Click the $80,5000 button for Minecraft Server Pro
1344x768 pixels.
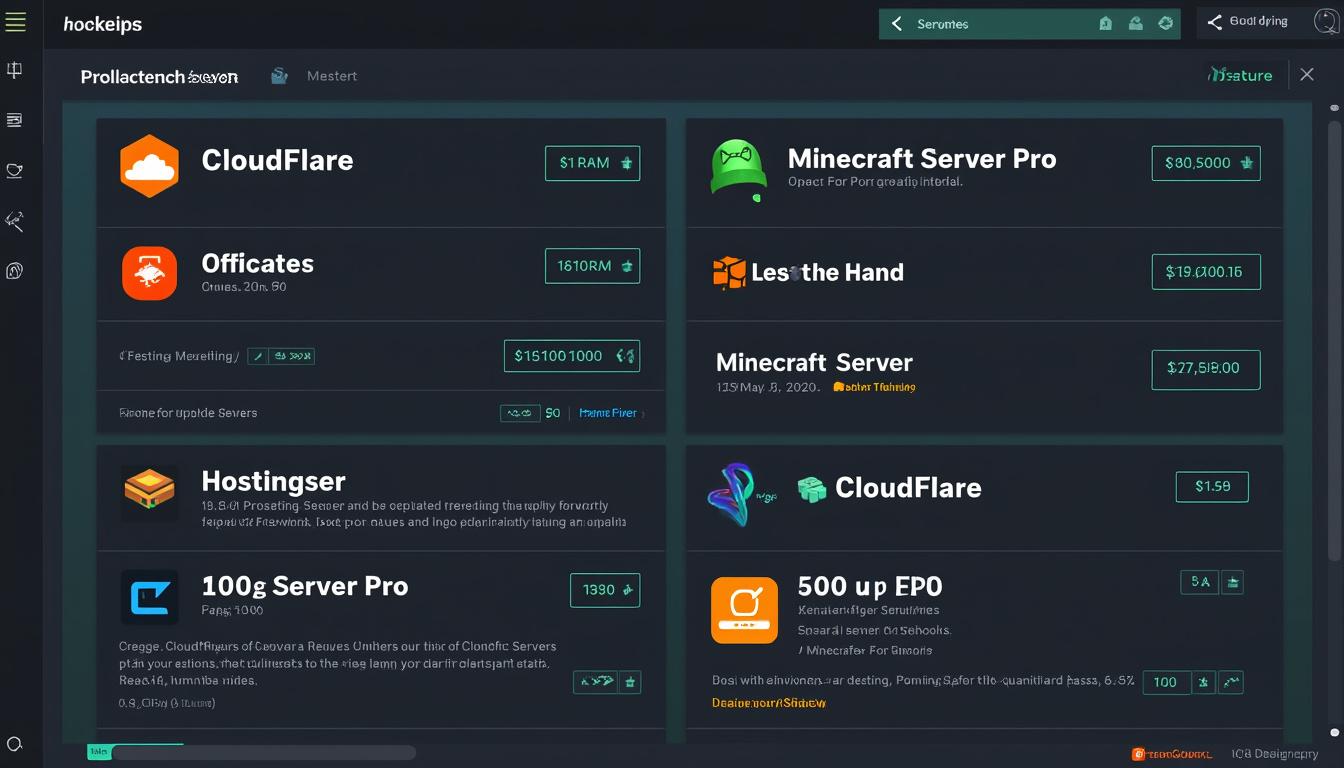pos(1206,163)
